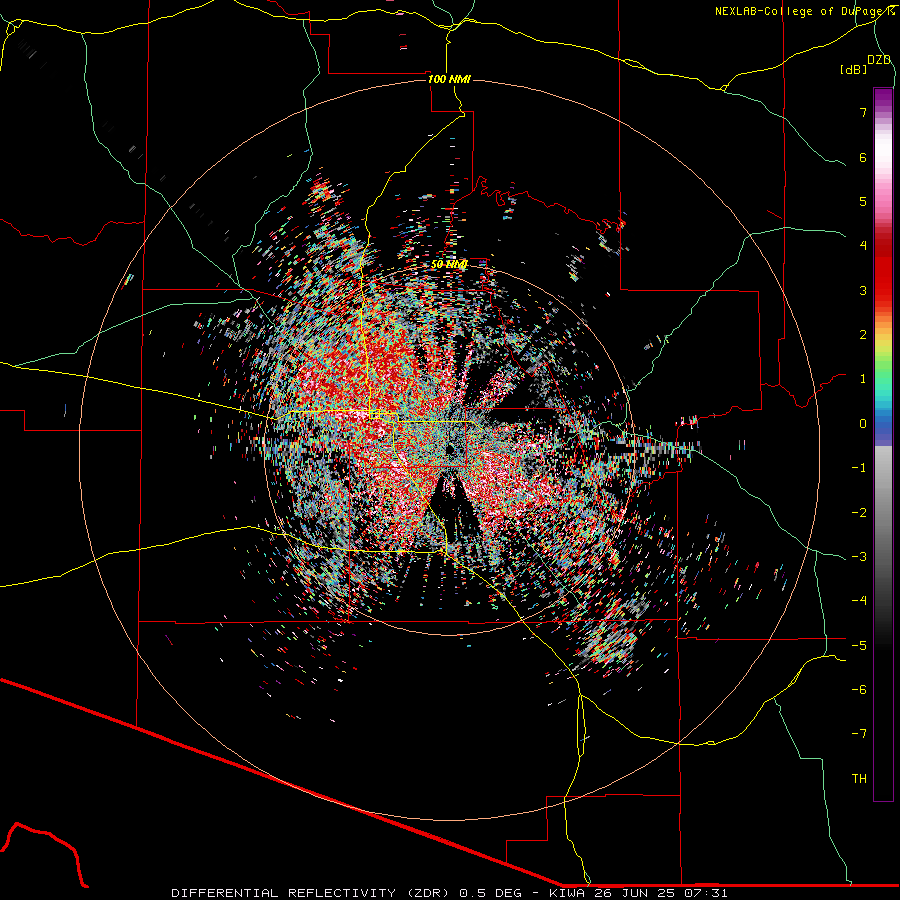Click the 07:31 timestamp in caption
The height and width of the screenshot is (900, 900).
coord(706,893)
